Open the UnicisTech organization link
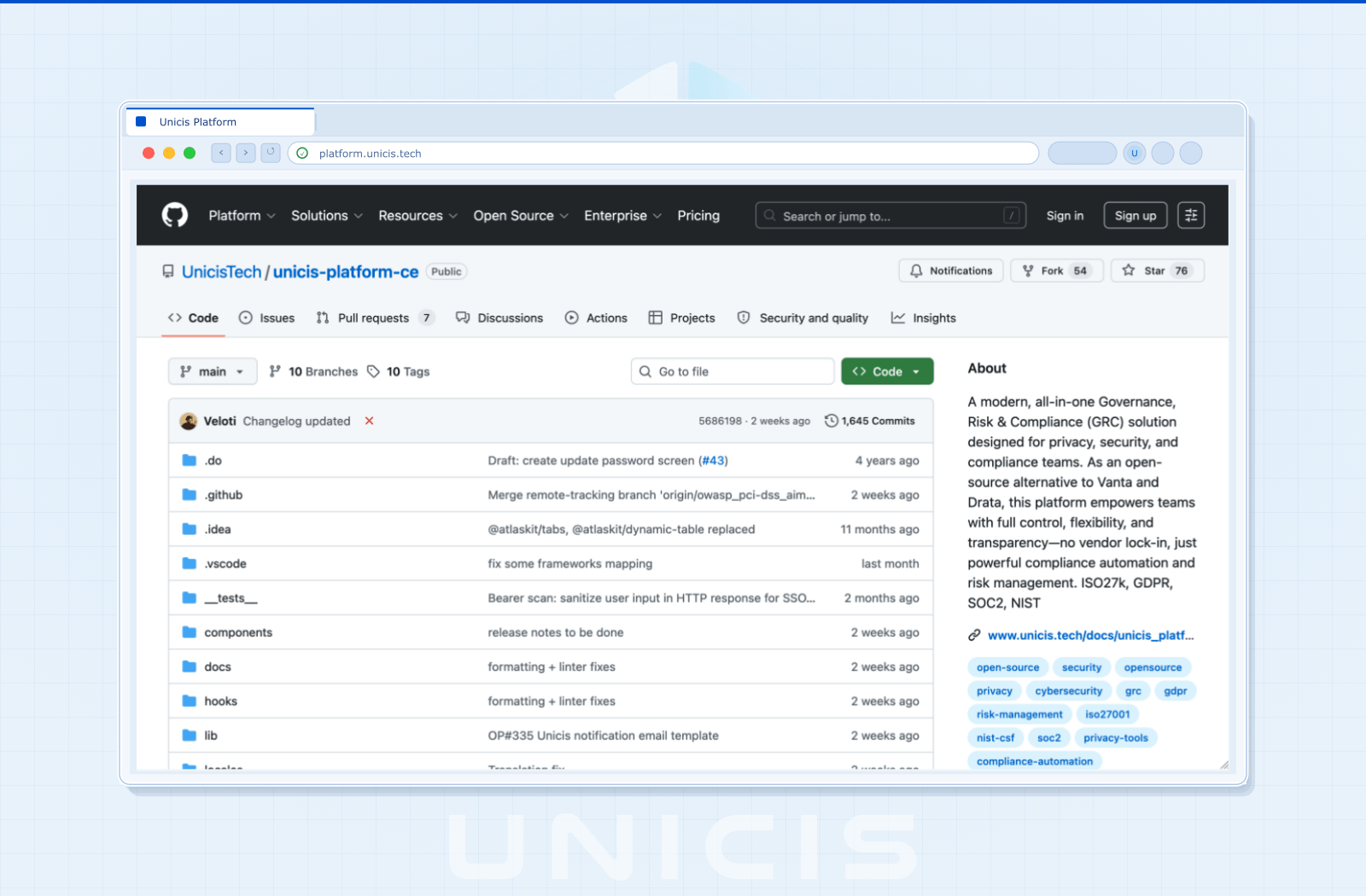1366x896 pixels. [221, 271]
